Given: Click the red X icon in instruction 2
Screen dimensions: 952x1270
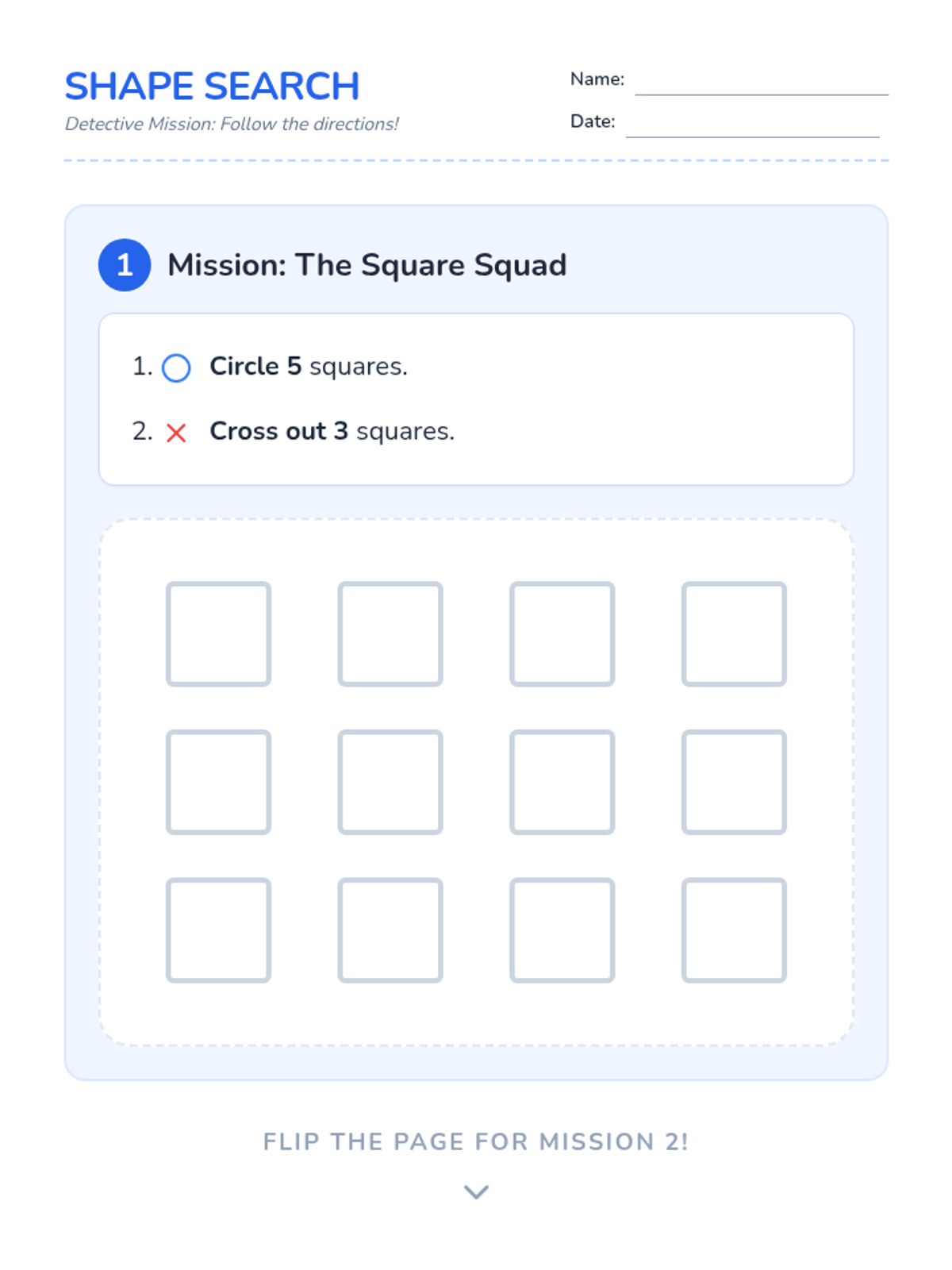Looking at the screenshot, I should pyautogui.click(x=176, y=433).
